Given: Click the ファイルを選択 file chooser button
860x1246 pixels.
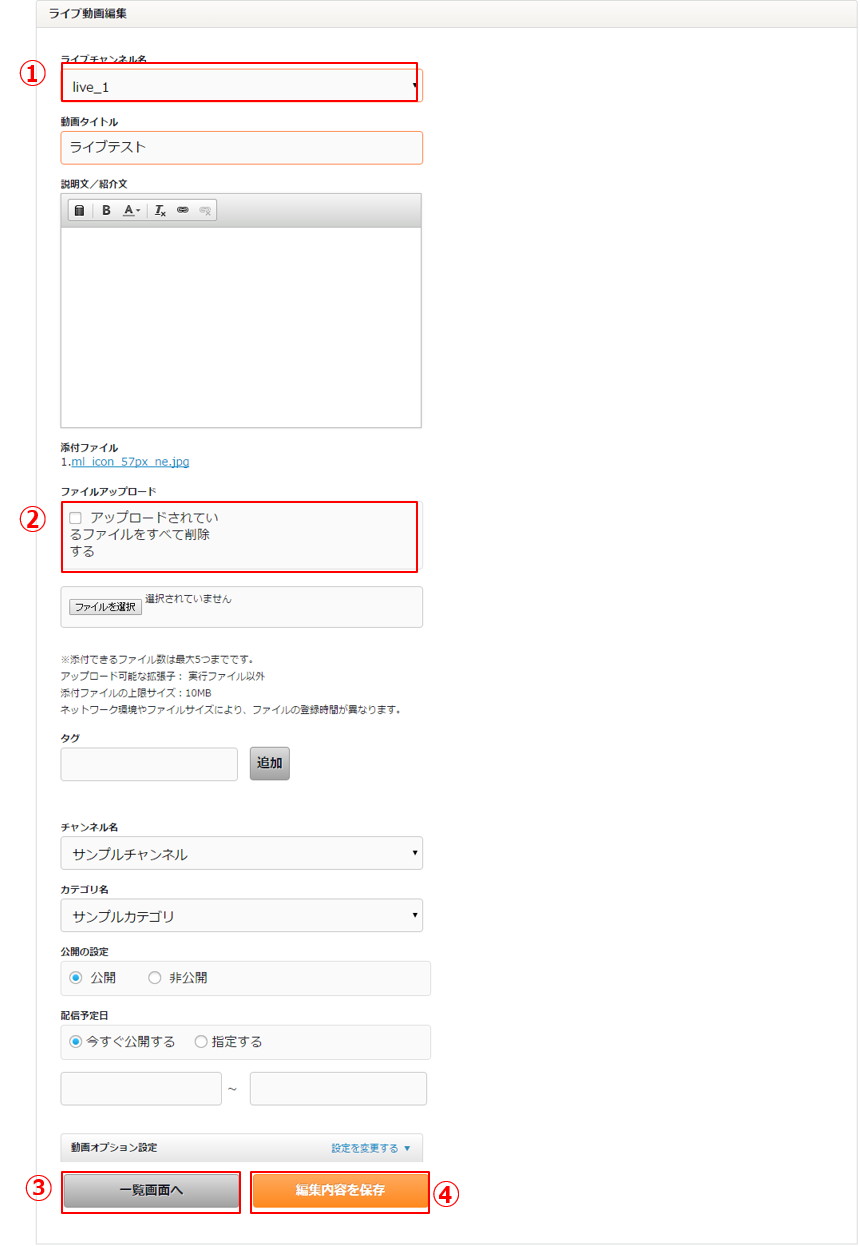Looking at the screenshot, I should (105, 607).
